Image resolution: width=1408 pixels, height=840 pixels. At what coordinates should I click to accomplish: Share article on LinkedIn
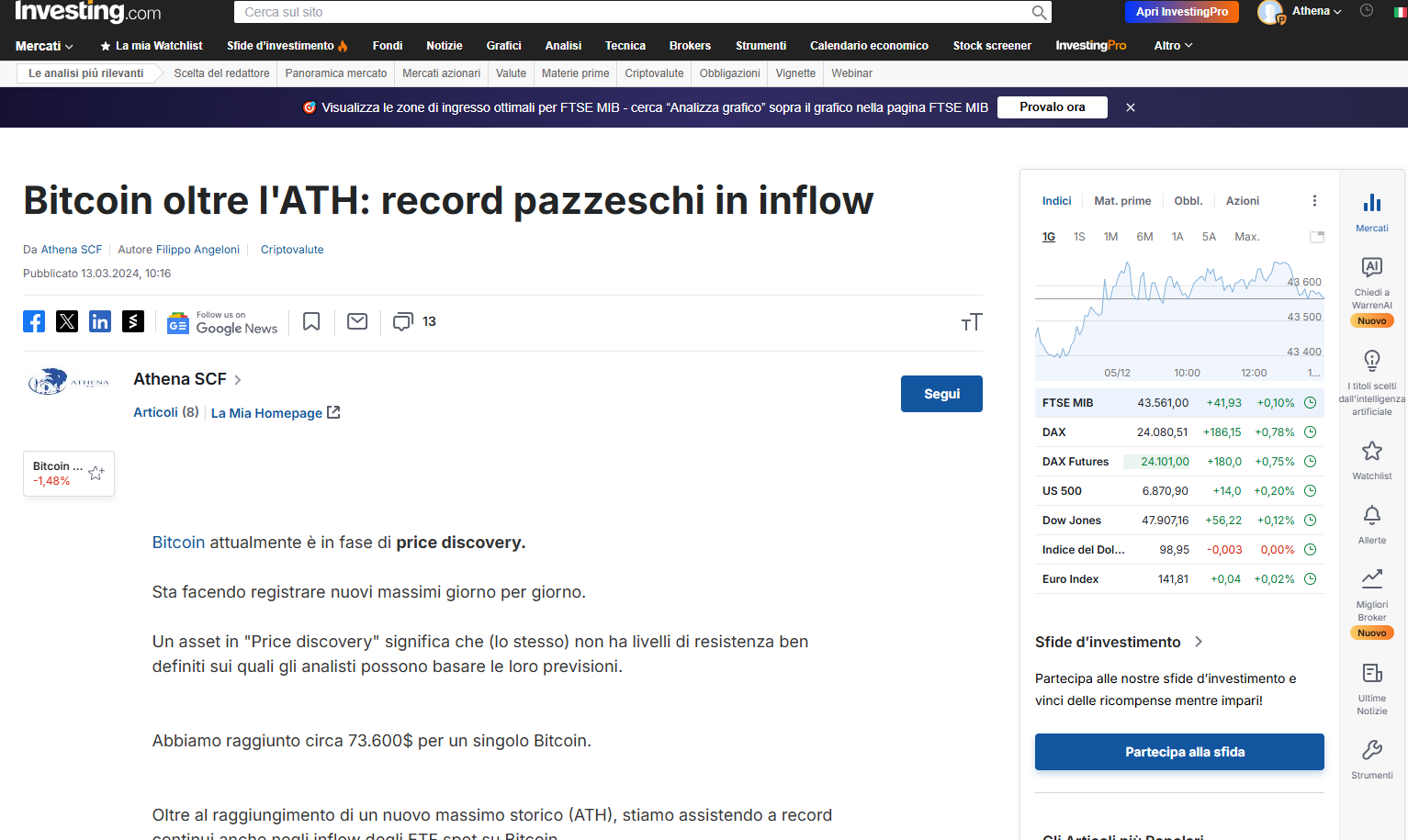100,321
